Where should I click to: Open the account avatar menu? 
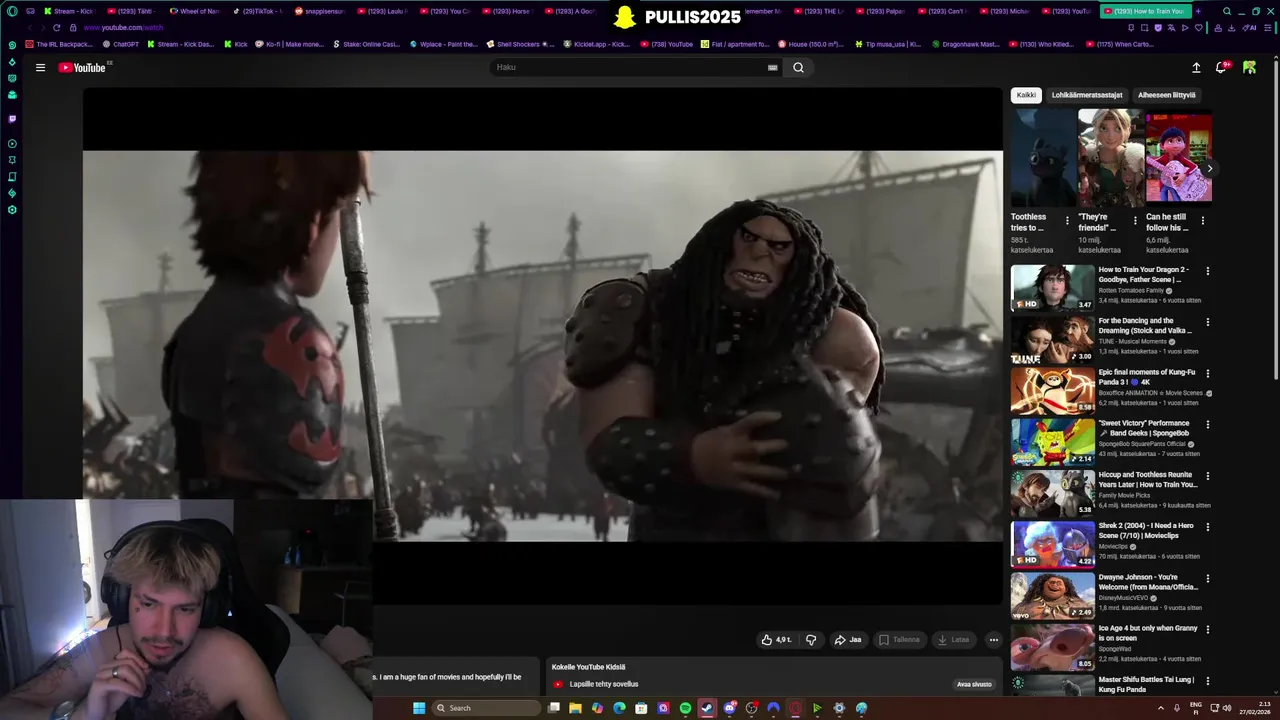[x=1249, y=68]
